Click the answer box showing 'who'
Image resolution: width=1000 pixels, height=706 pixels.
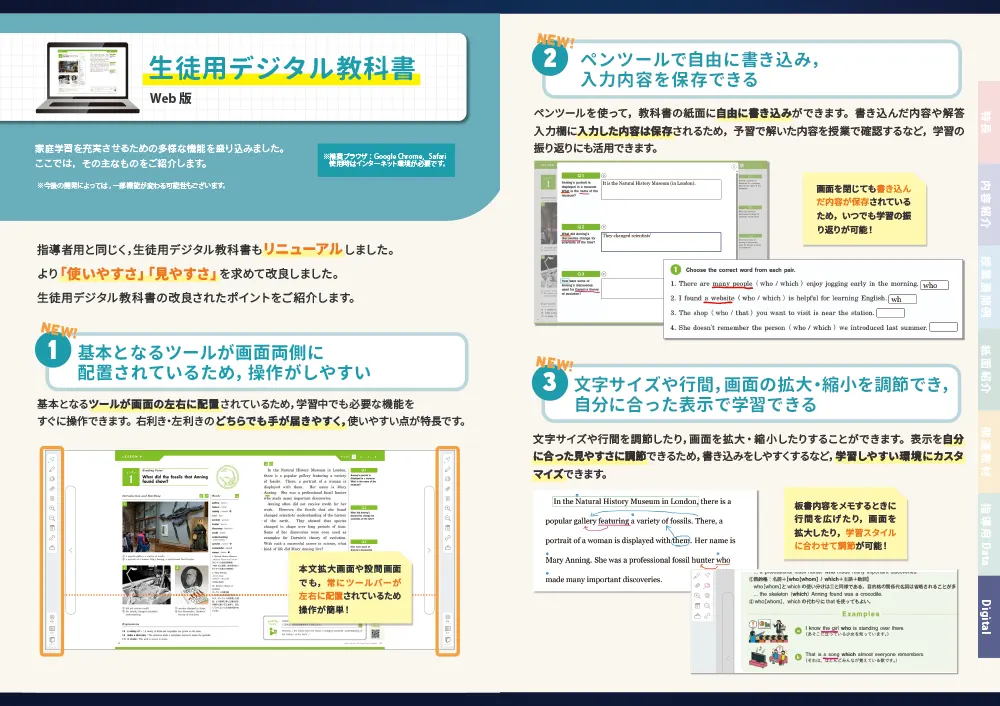click(934, 287)
